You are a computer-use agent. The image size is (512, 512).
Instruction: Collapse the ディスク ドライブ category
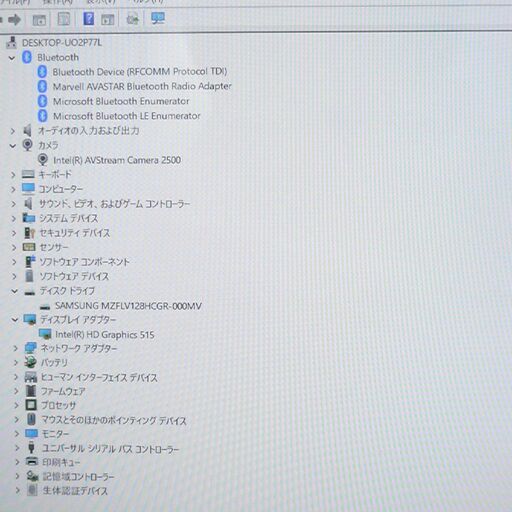pos(14,291)
